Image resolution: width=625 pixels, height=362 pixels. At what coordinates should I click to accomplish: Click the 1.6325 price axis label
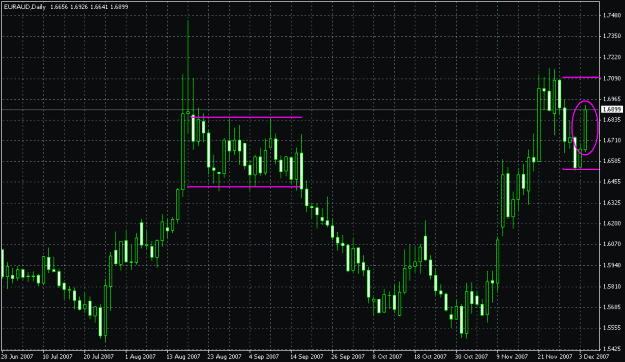612,203
